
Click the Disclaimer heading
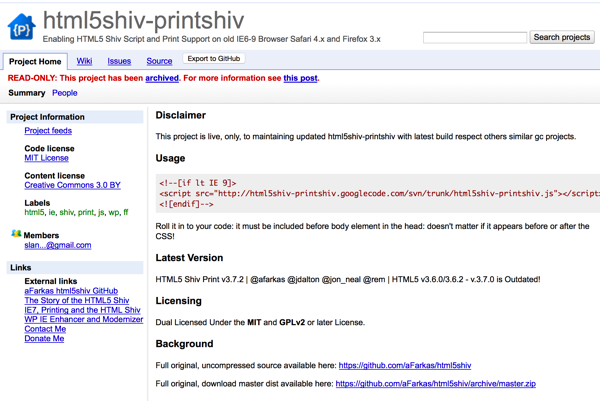pos(181,115)
